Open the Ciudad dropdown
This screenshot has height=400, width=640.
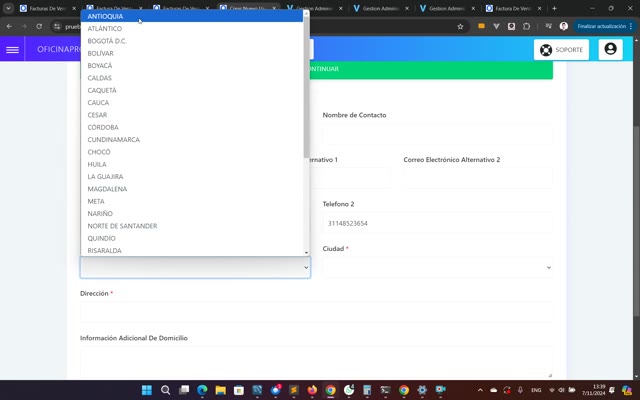tap(437, 267)
